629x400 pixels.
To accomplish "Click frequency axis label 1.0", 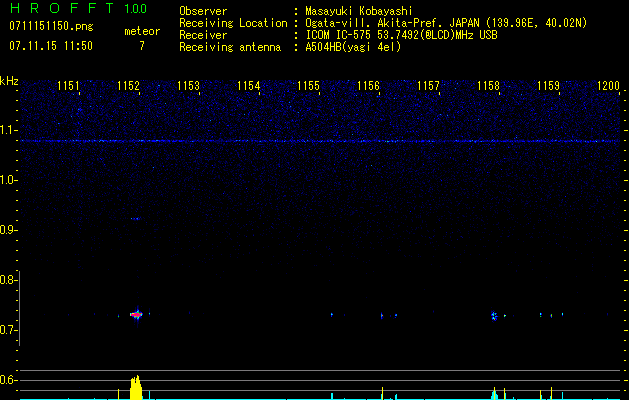I will tap(8, 180).
